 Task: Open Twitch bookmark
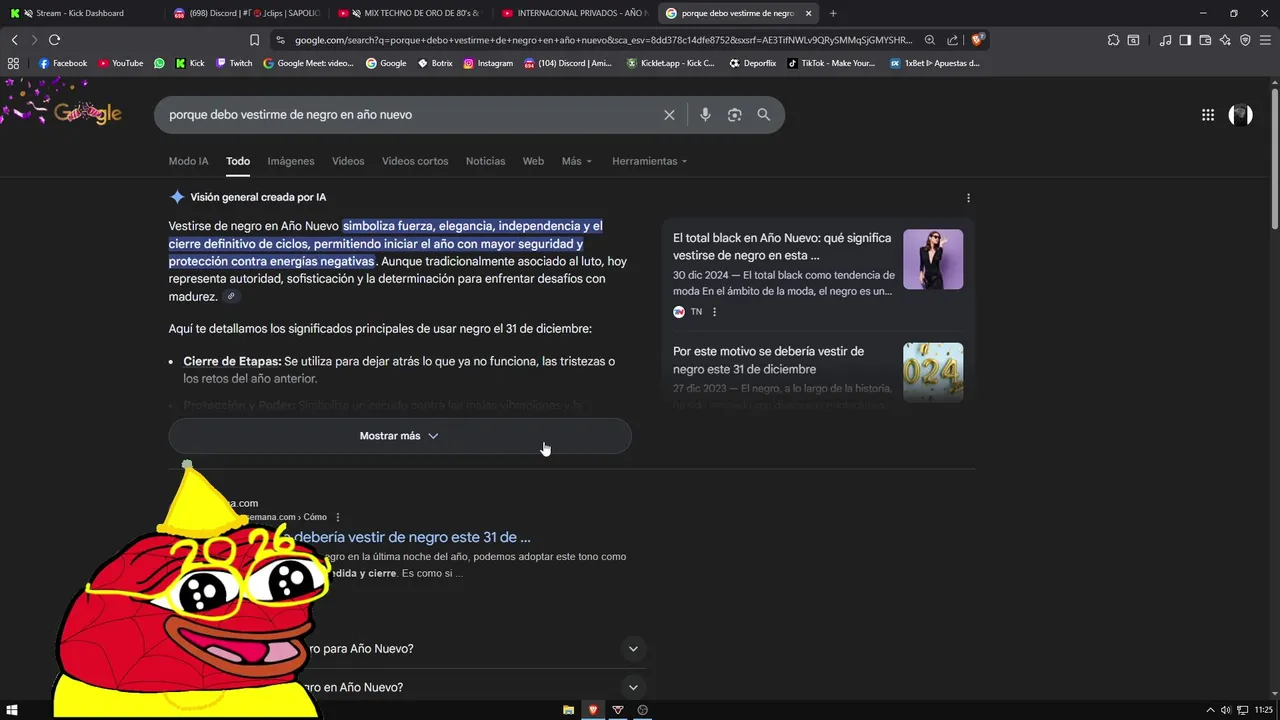point(234,63)
